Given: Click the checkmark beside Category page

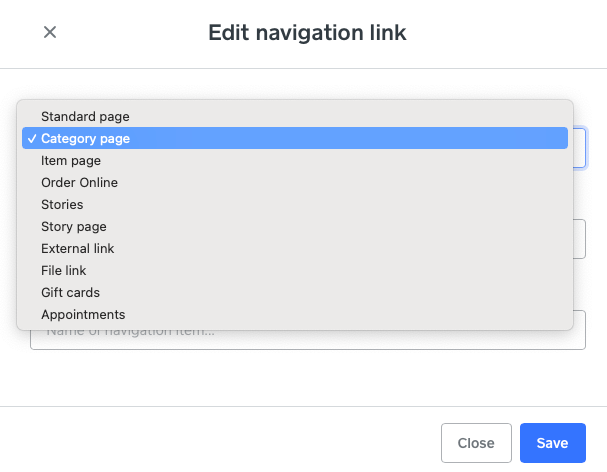Looking at the screenshot, I should pyautogui.click(x=33, y=139).
